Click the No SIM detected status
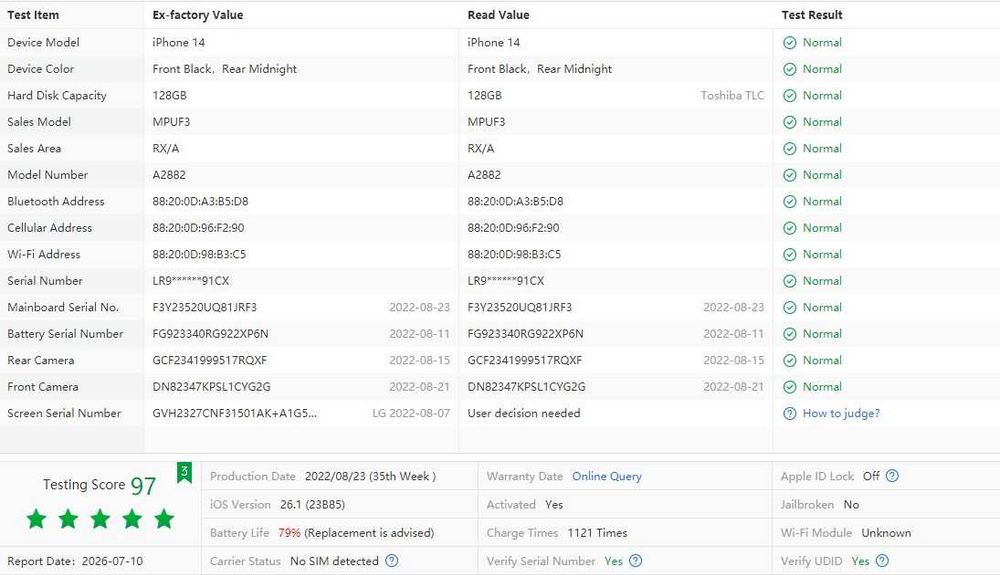 [334, 561]
